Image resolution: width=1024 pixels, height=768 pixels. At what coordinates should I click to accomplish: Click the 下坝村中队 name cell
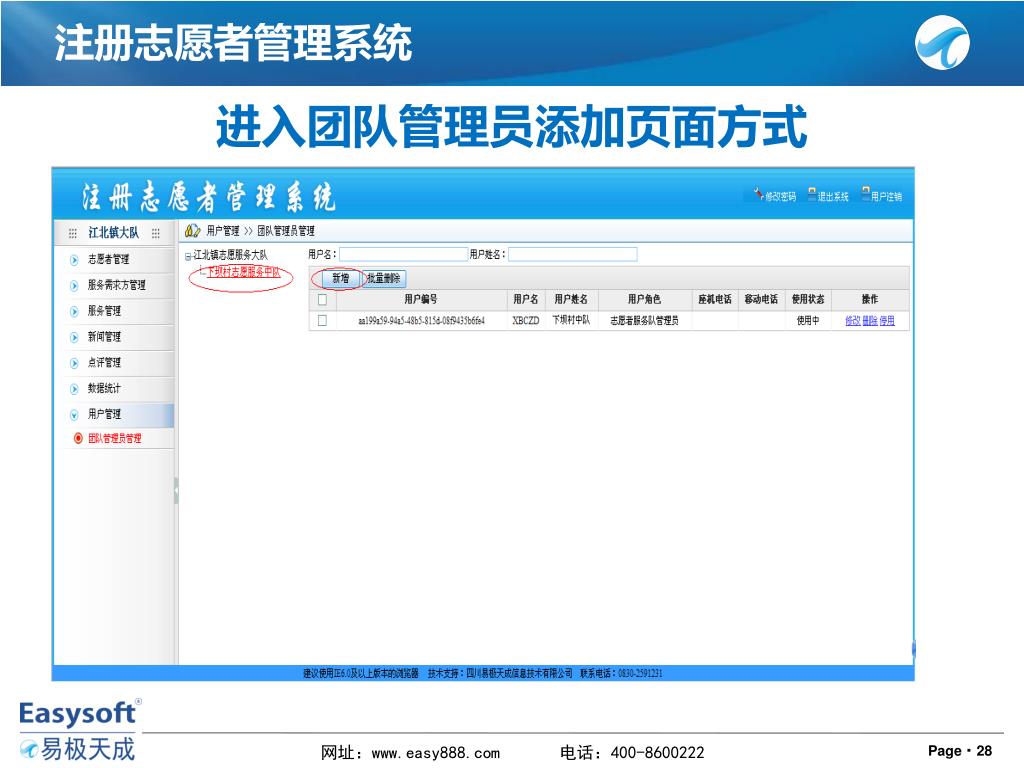tap(571, 320)
